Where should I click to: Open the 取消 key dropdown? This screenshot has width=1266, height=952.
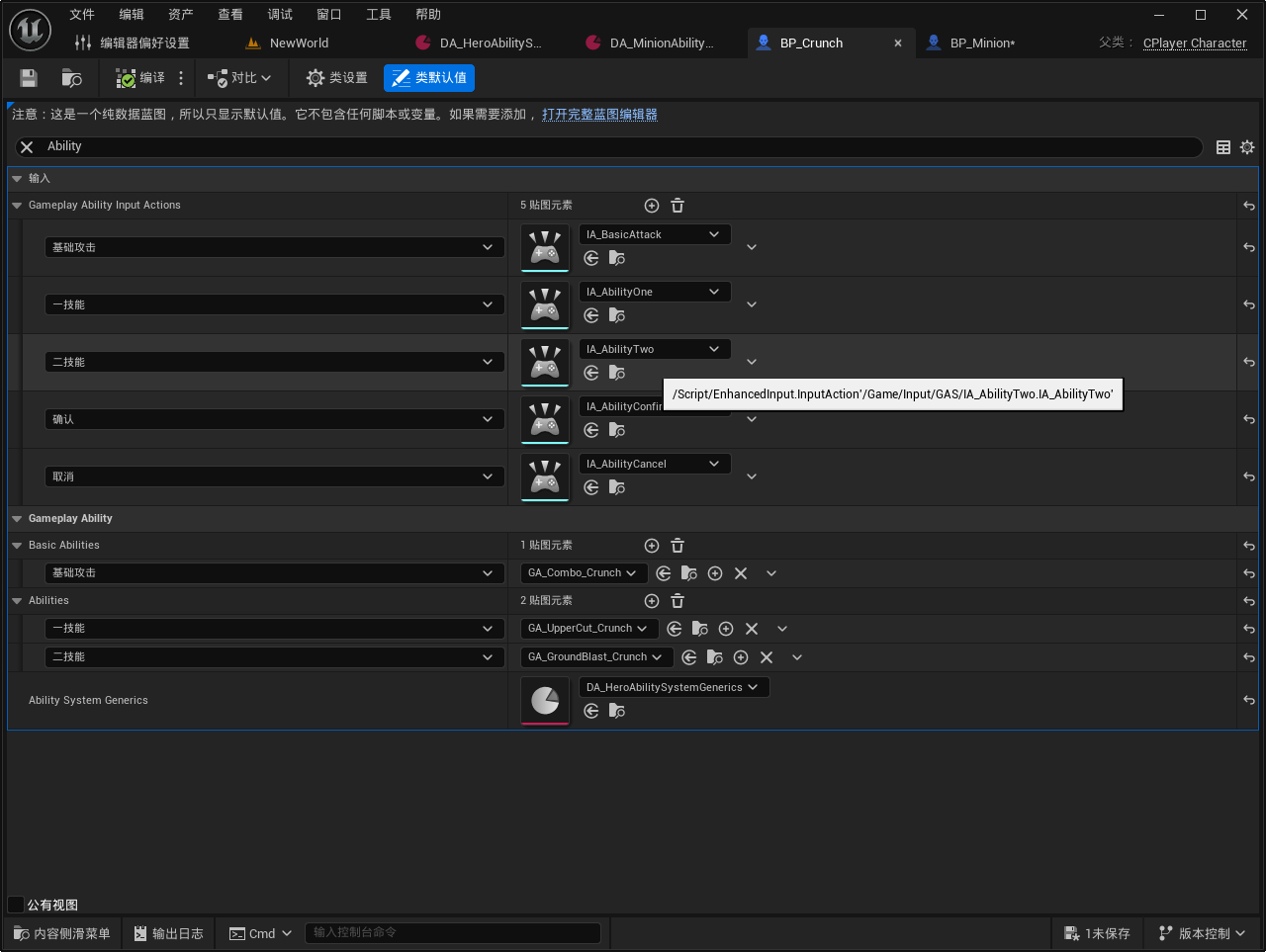coord(275,476)
